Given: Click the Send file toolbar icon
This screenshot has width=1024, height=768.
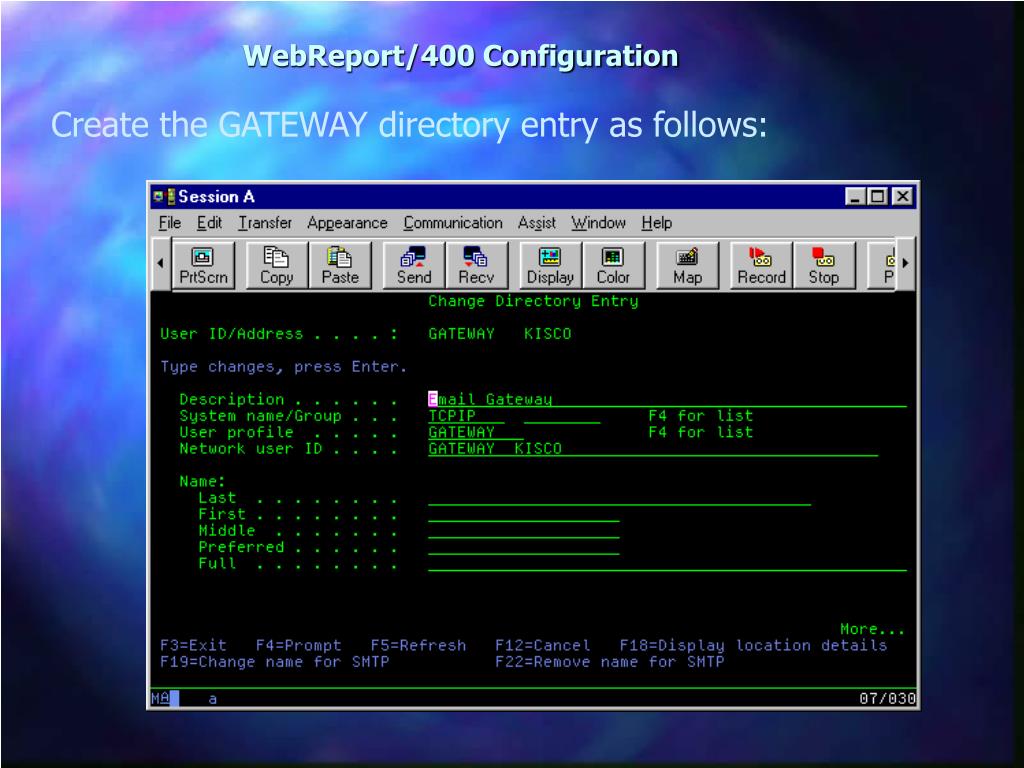Looking at the screenshot, I should pos(414,264).
